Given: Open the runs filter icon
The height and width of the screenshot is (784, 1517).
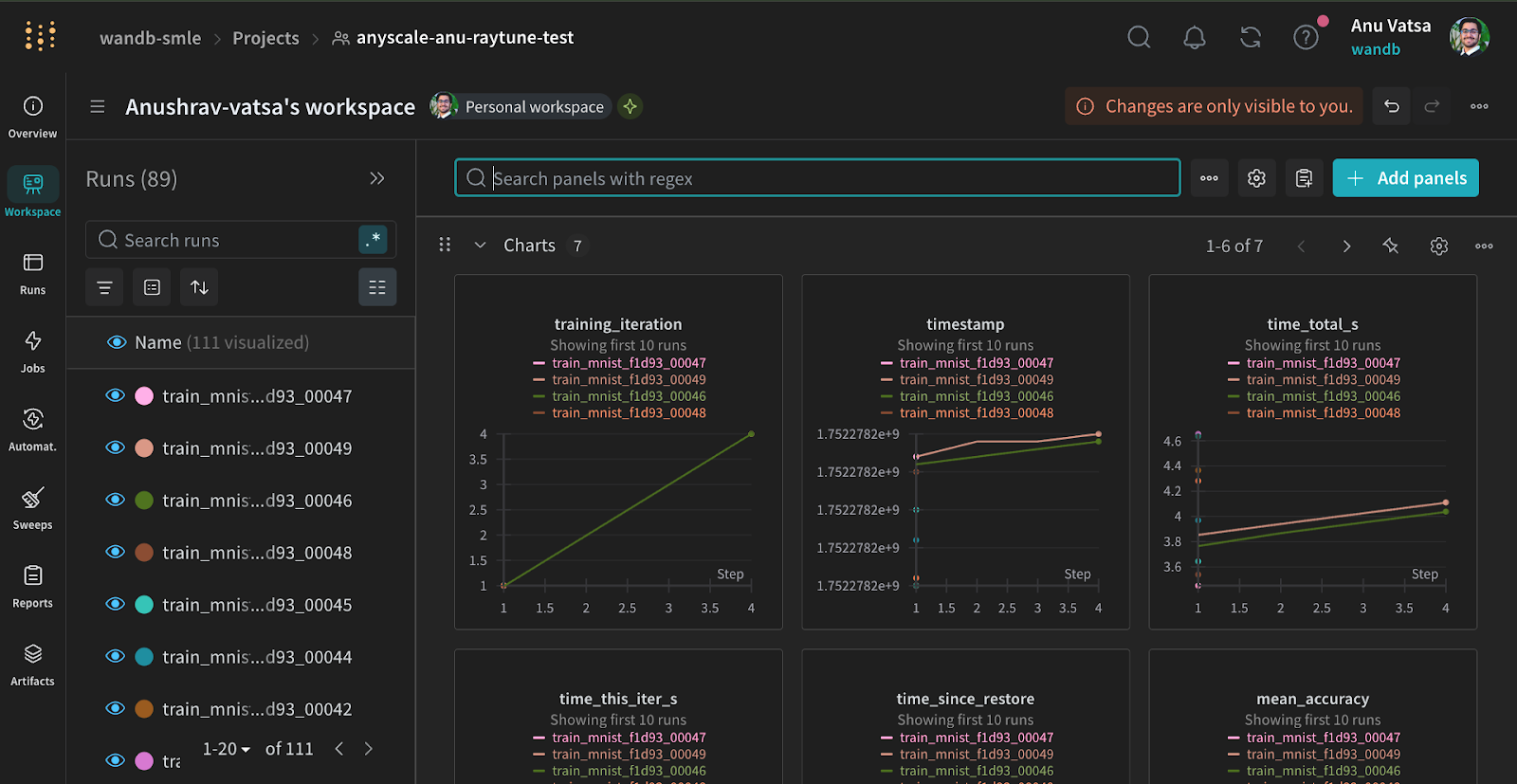Looking at the screenshot, I should tap(104, 287).
